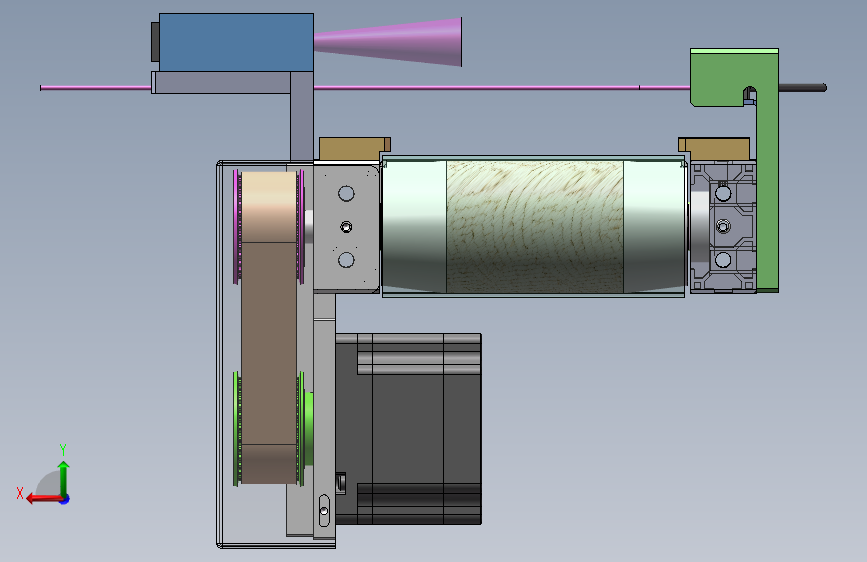Select the pink cone-shaped sensor beam
This screenshot has height=562, width=867.
388,42
